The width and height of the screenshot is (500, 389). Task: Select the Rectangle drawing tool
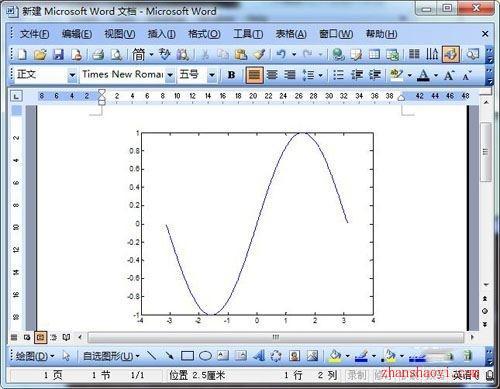pyautogui.click(x=187, y=356)
